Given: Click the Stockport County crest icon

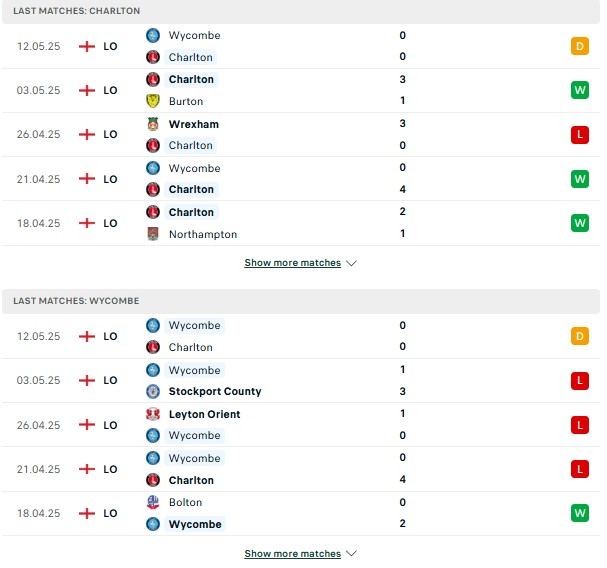Looking at the screenshot, I should (153, 391).
